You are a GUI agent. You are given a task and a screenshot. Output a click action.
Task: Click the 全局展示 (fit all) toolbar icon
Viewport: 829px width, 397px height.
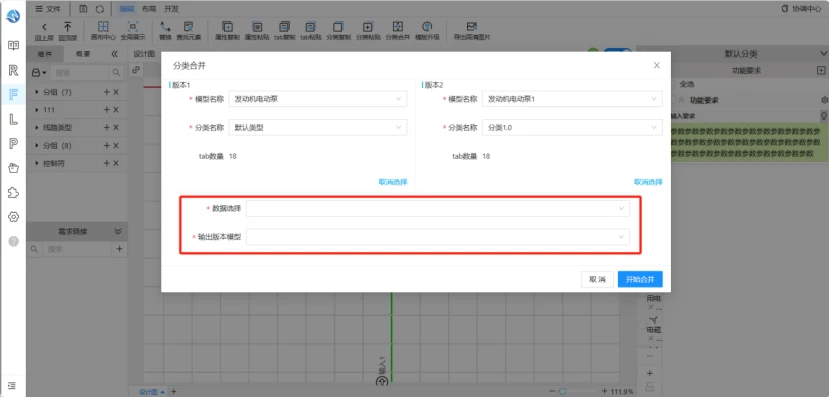click(x=133, y=27)
